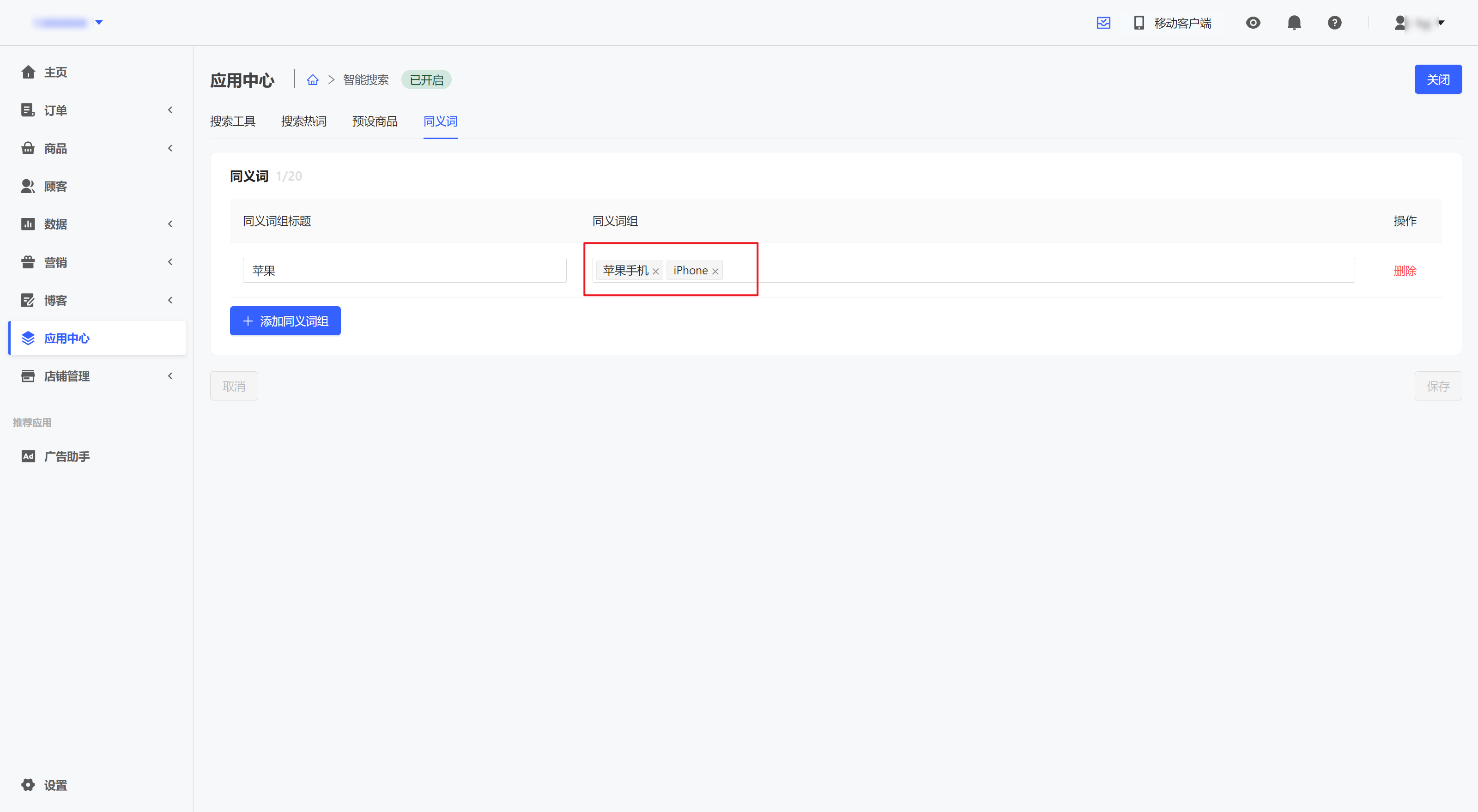The height and width of the screenshot is (812, 1478).
Task: Remove the iPhone synonym tag
Action: click(715, 272)
